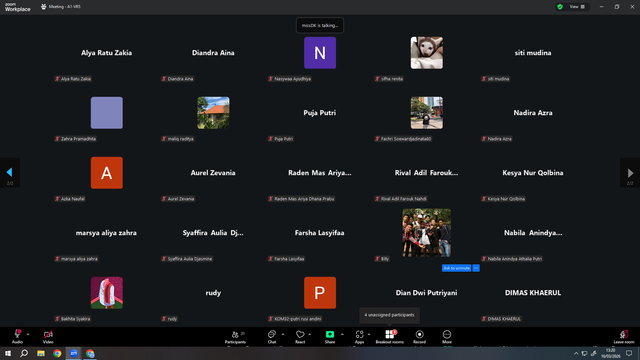Expand the caret beside Apps
This screenshot has width=640, height=360.
coord(369,334)
